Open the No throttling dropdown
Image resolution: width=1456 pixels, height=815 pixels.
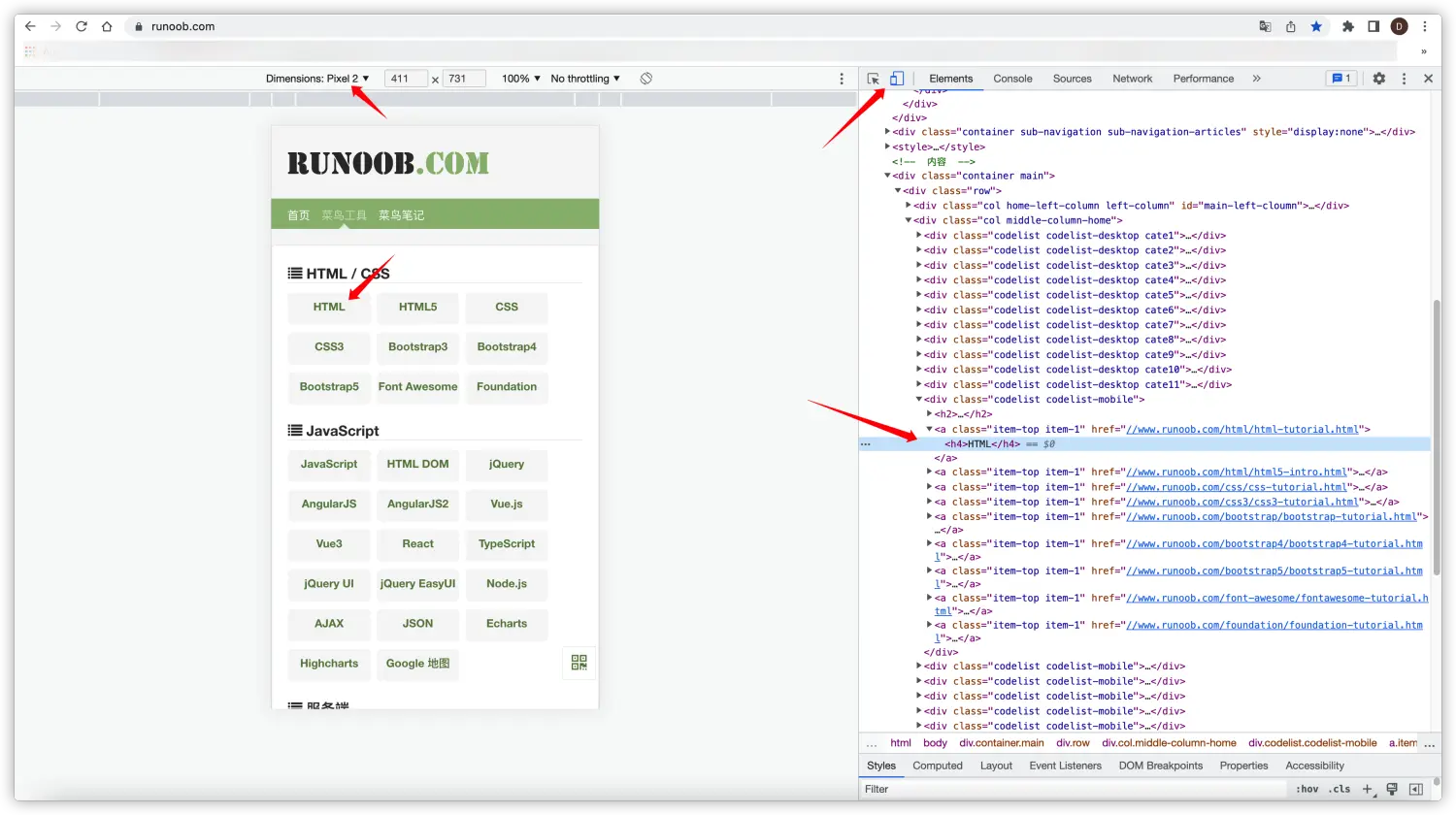coord(584,79)
